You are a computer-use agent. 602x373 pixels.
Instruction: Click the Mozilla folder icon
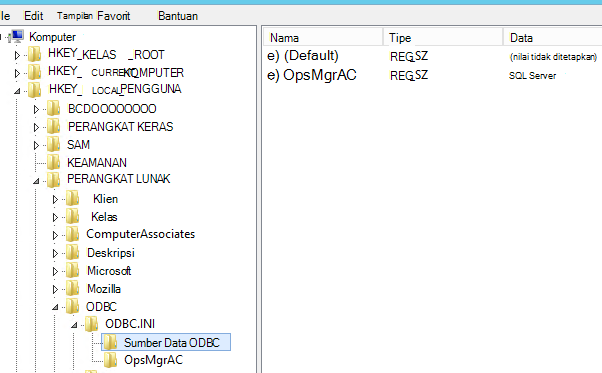pyautogui.click(x=72, y=289)
